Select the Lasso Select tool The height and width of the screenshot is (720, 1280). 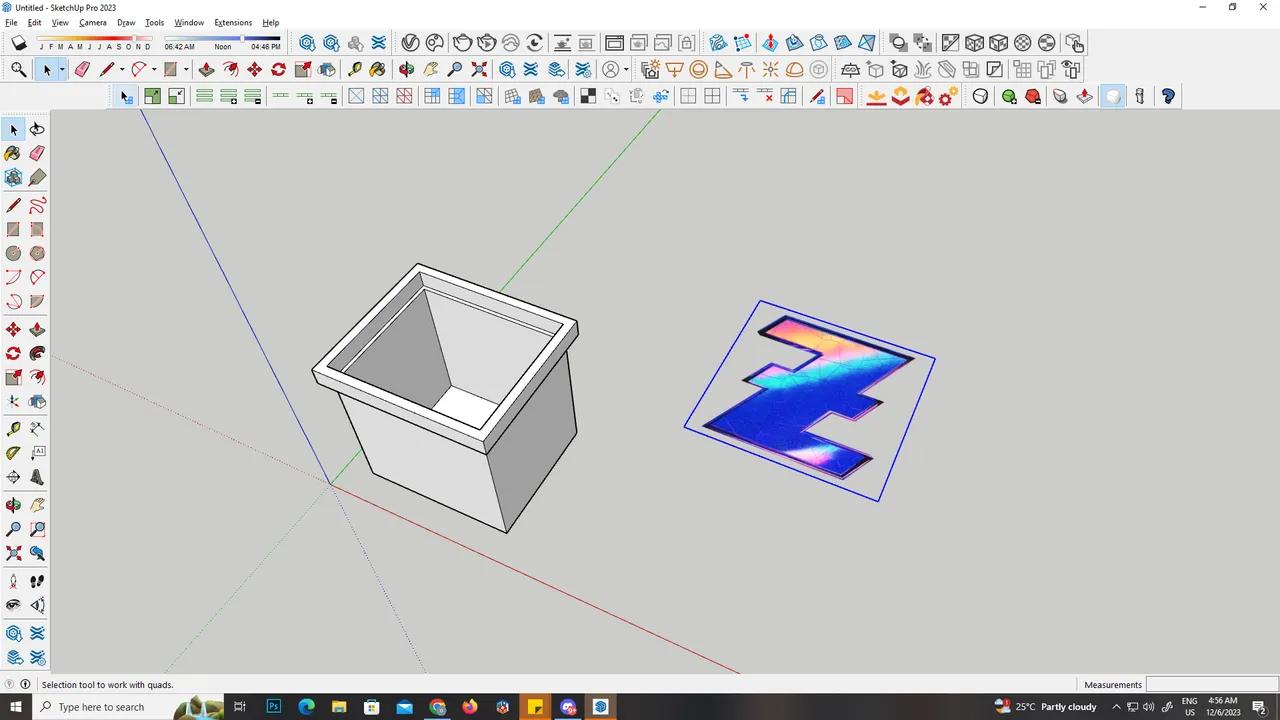pos(37,130)
